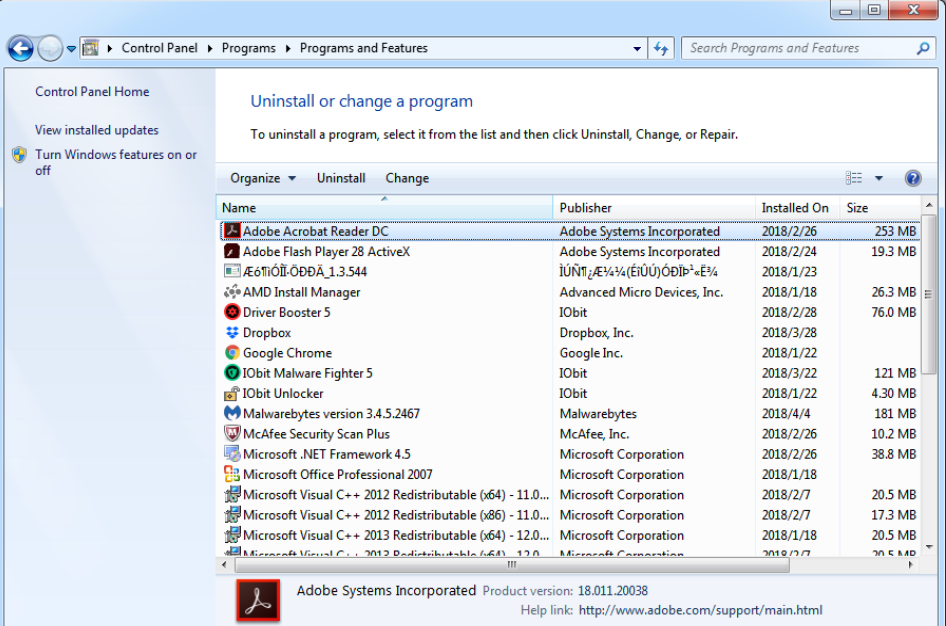This screenshot has height=626, width=946.
Task: Select the Dropbox program name
Action: [x=267, y=332]
